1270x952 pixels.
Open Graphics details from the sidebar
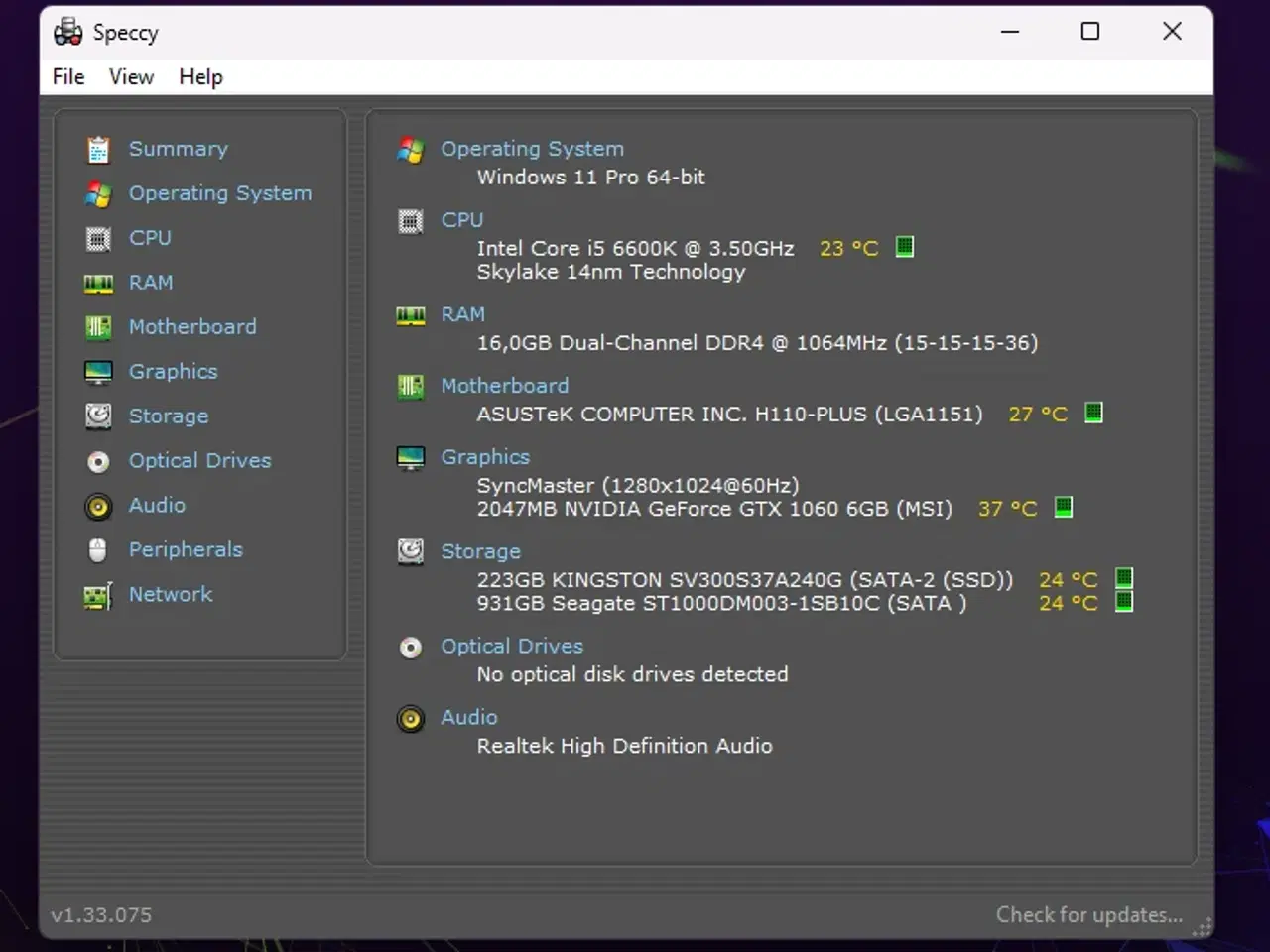173,372
